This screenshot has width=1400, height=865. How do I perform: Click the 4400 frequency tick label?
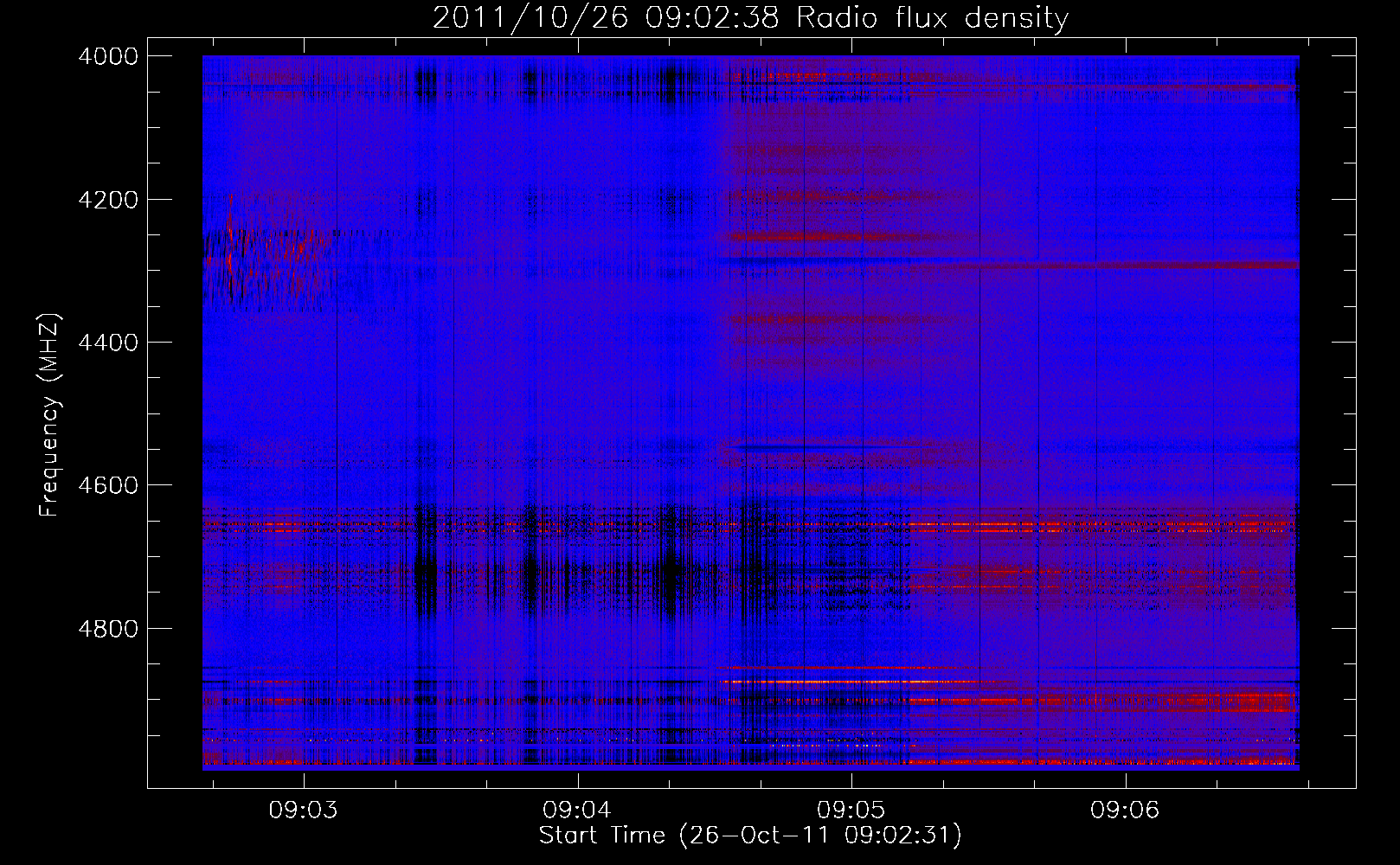click(108, 343)
